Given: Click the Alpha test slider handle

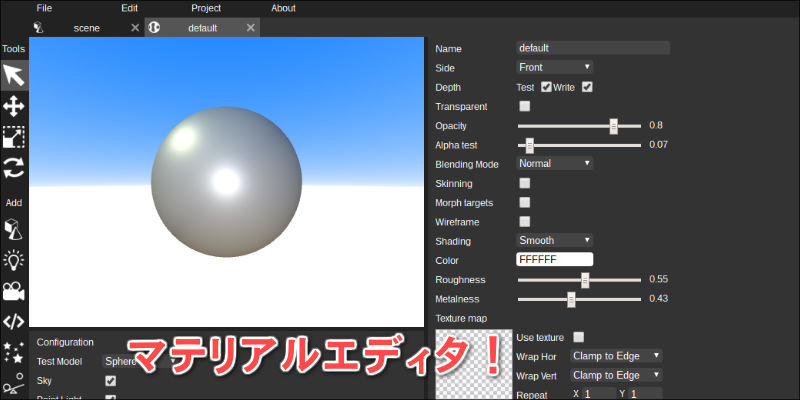Looking at the screenshot, I should click(x=530, y=145).
